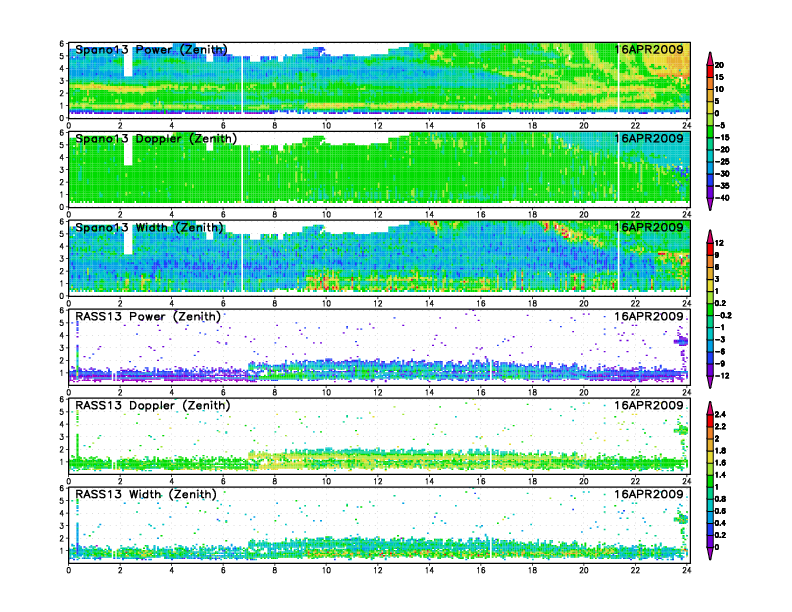792x612 pixels.
Task: Click the 16APR2009 date in RASS13 Power panel
Action: [649, 317]
